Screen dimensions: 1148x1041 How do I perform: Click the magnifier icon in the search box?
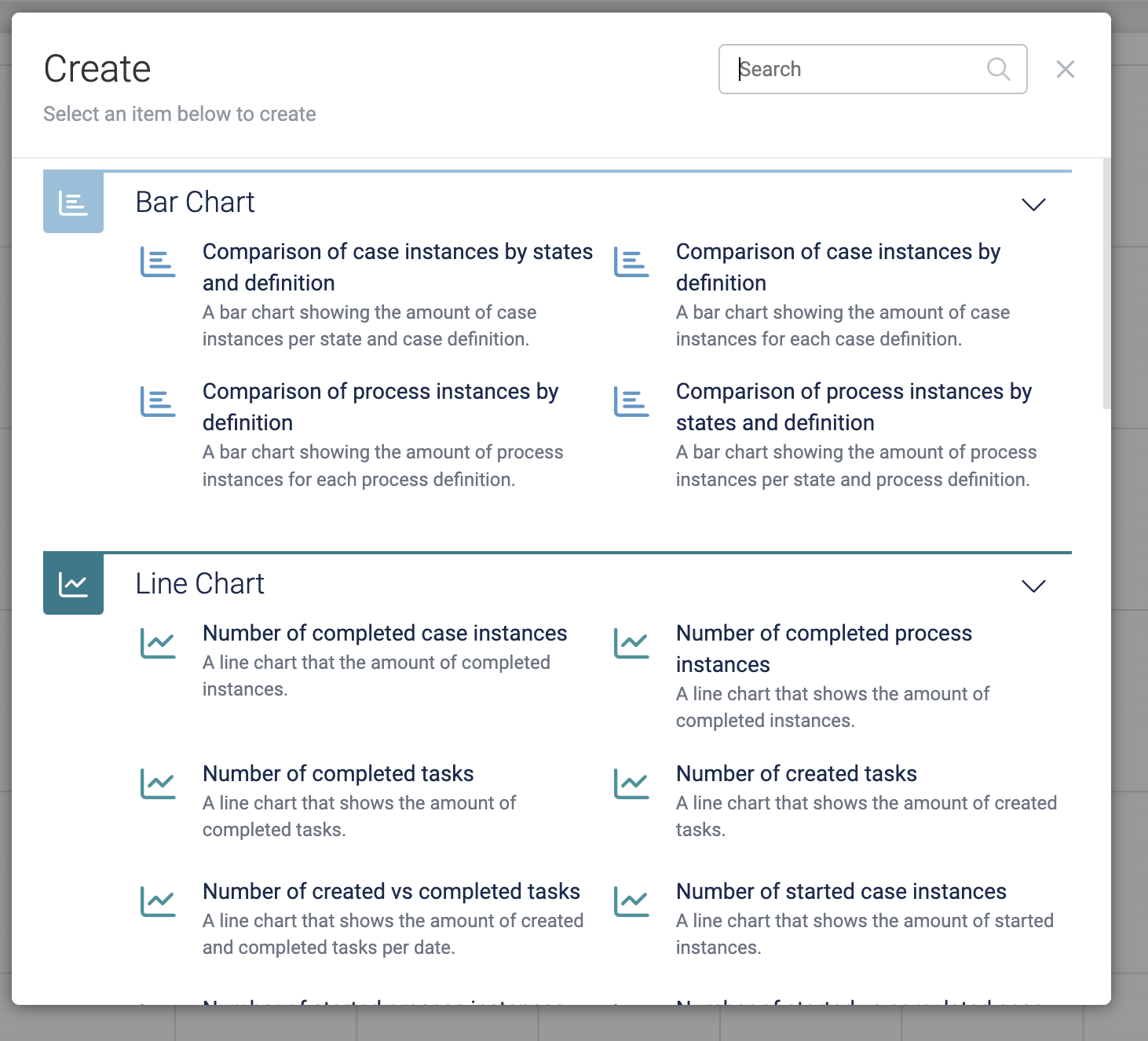[998, 69]
